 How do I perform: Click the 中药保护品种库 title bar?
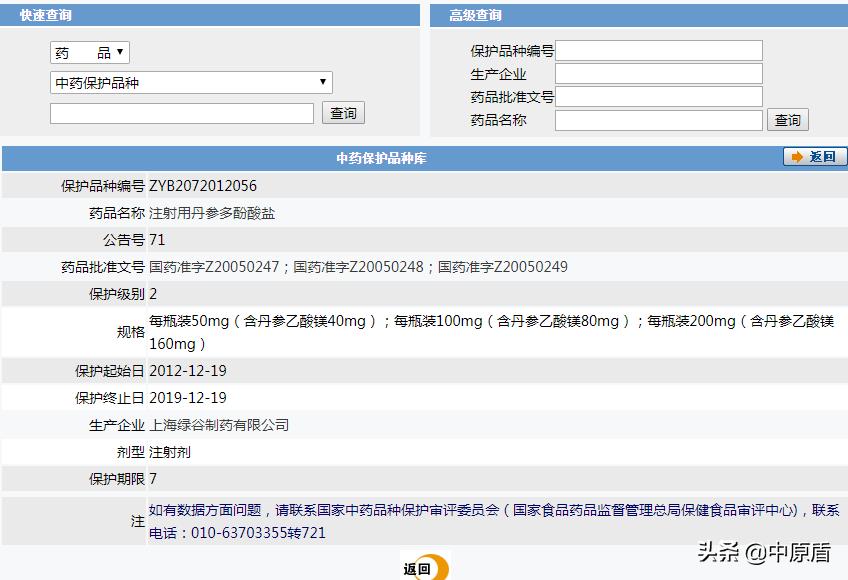380,156
